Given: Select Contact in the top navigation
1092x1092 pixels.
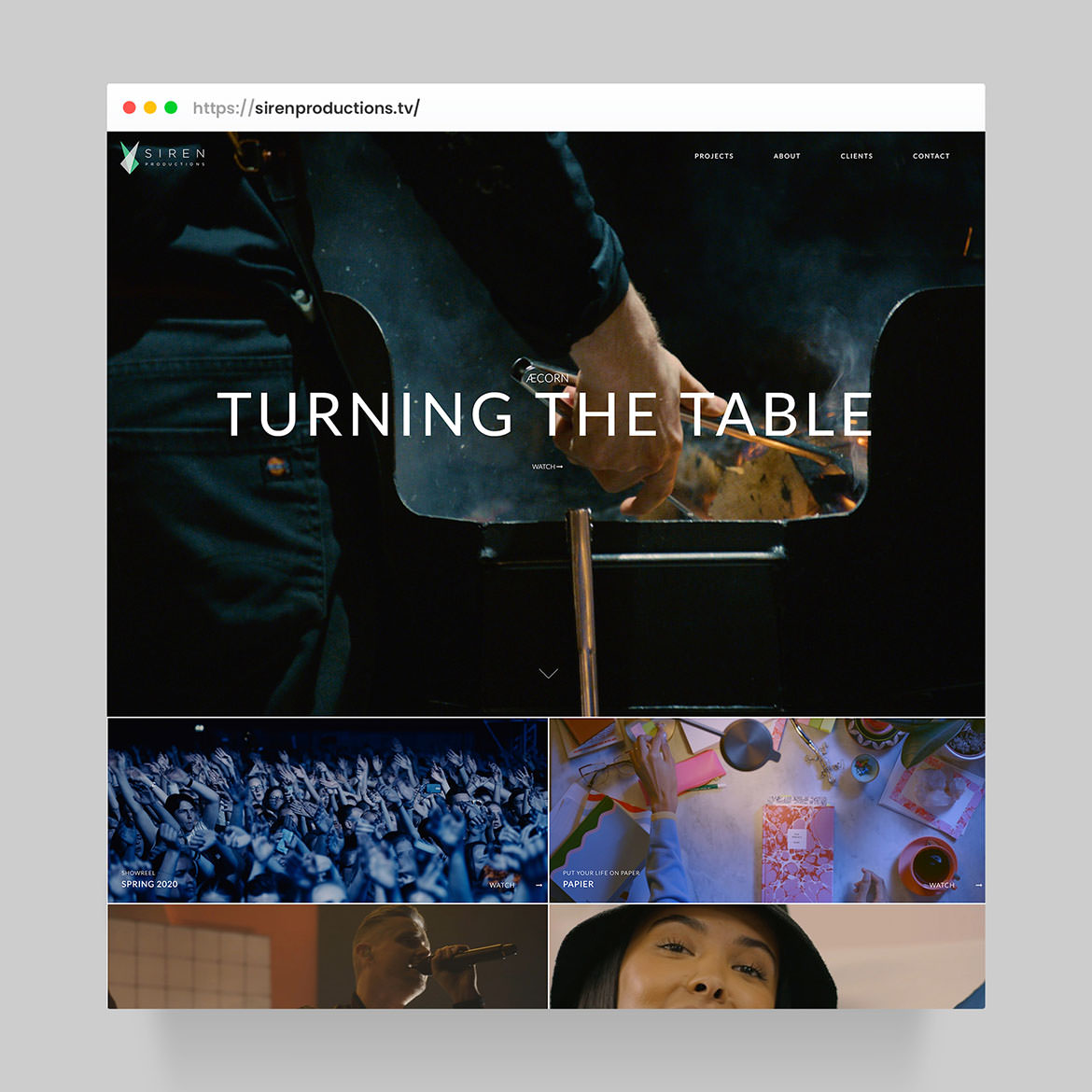Looking at the screenshot, I should tap(931, 156).
